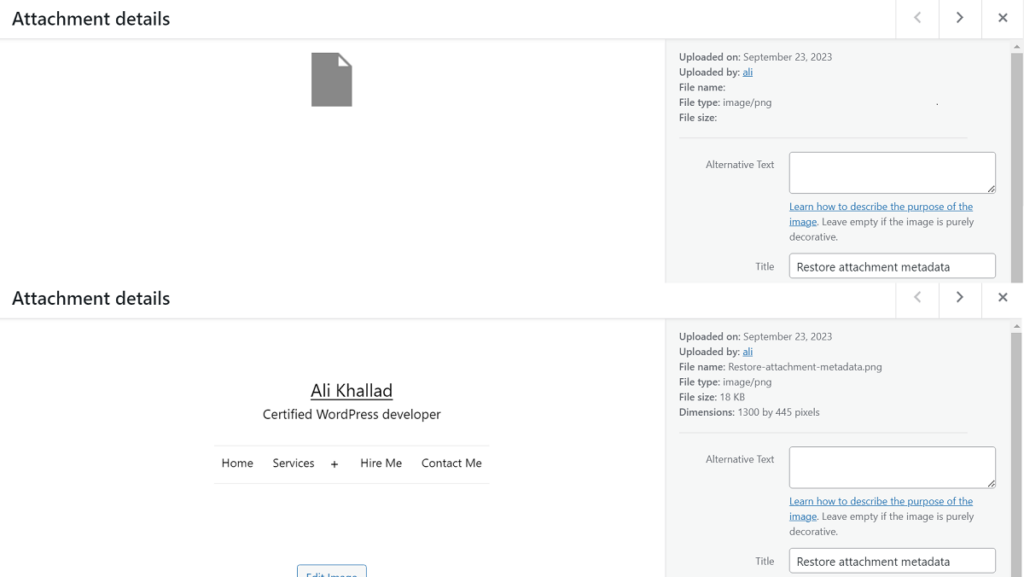Click inside the top Alternative Text field
The image size is (1024, 577).
click(890, 172)
